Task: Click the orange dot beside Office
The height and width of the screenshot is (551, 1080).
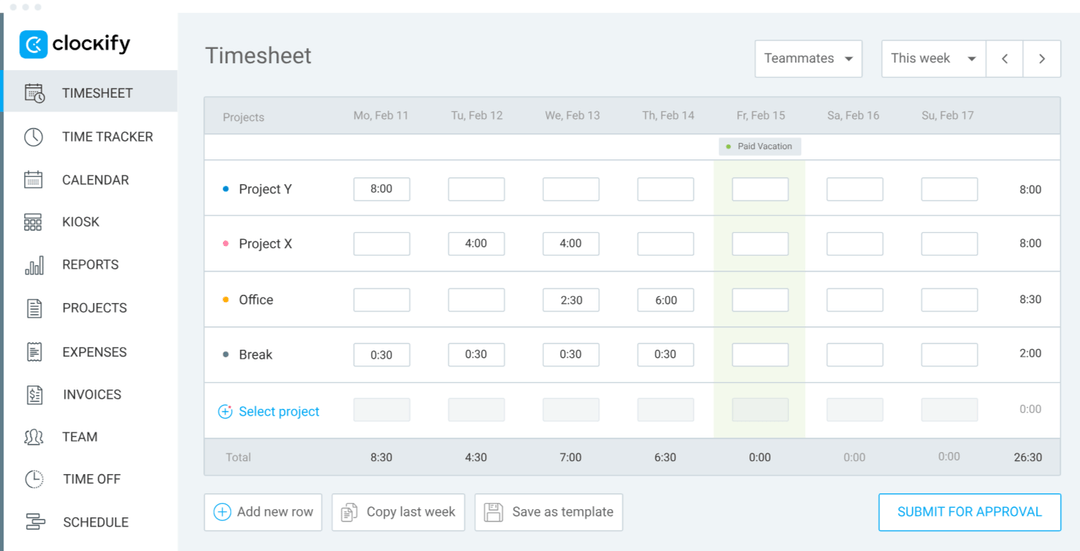Action: [225, 300]
